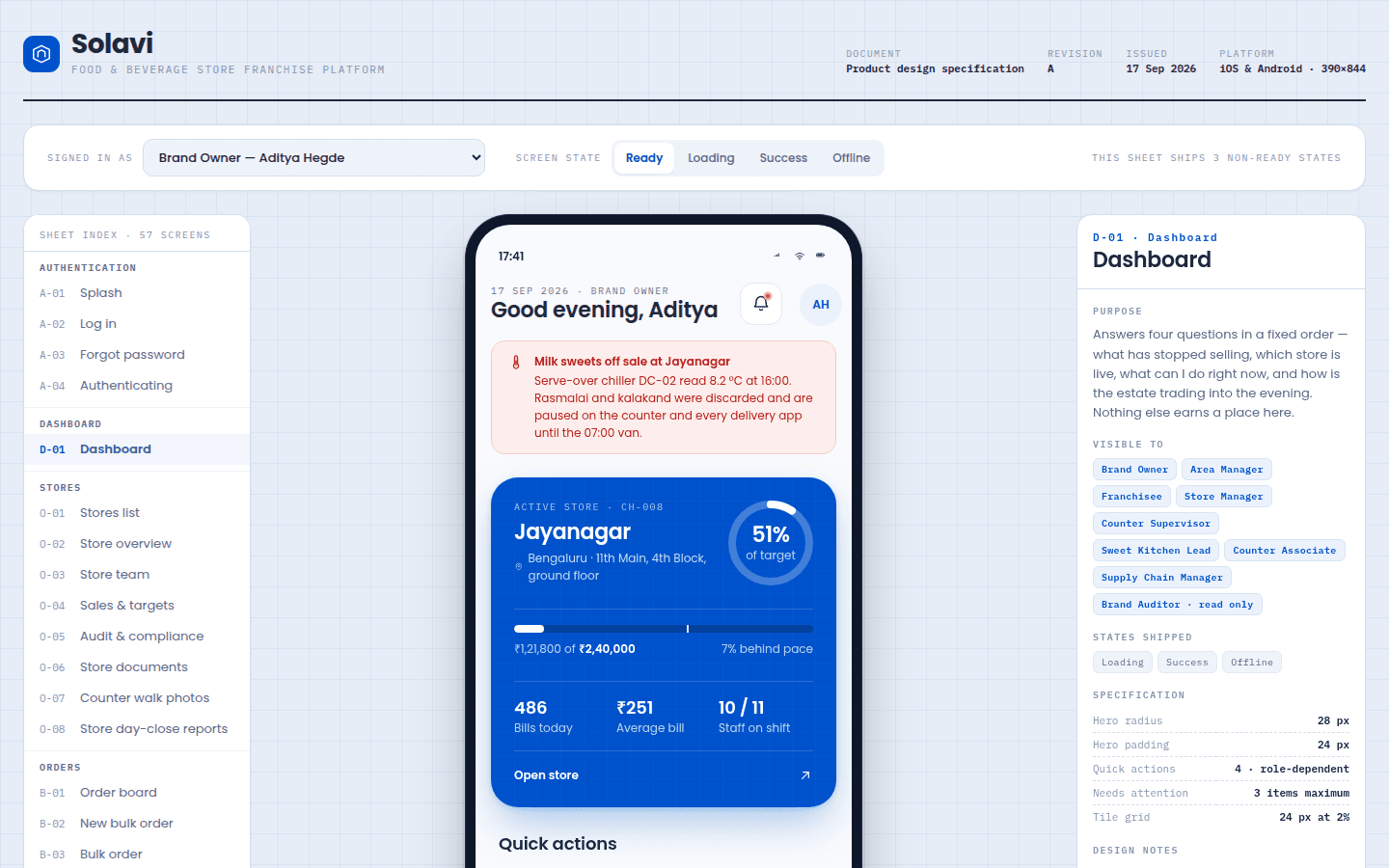Open the Signed in as role dropdown
Screen dimensions: 1389x868
[x=313, y=158]
